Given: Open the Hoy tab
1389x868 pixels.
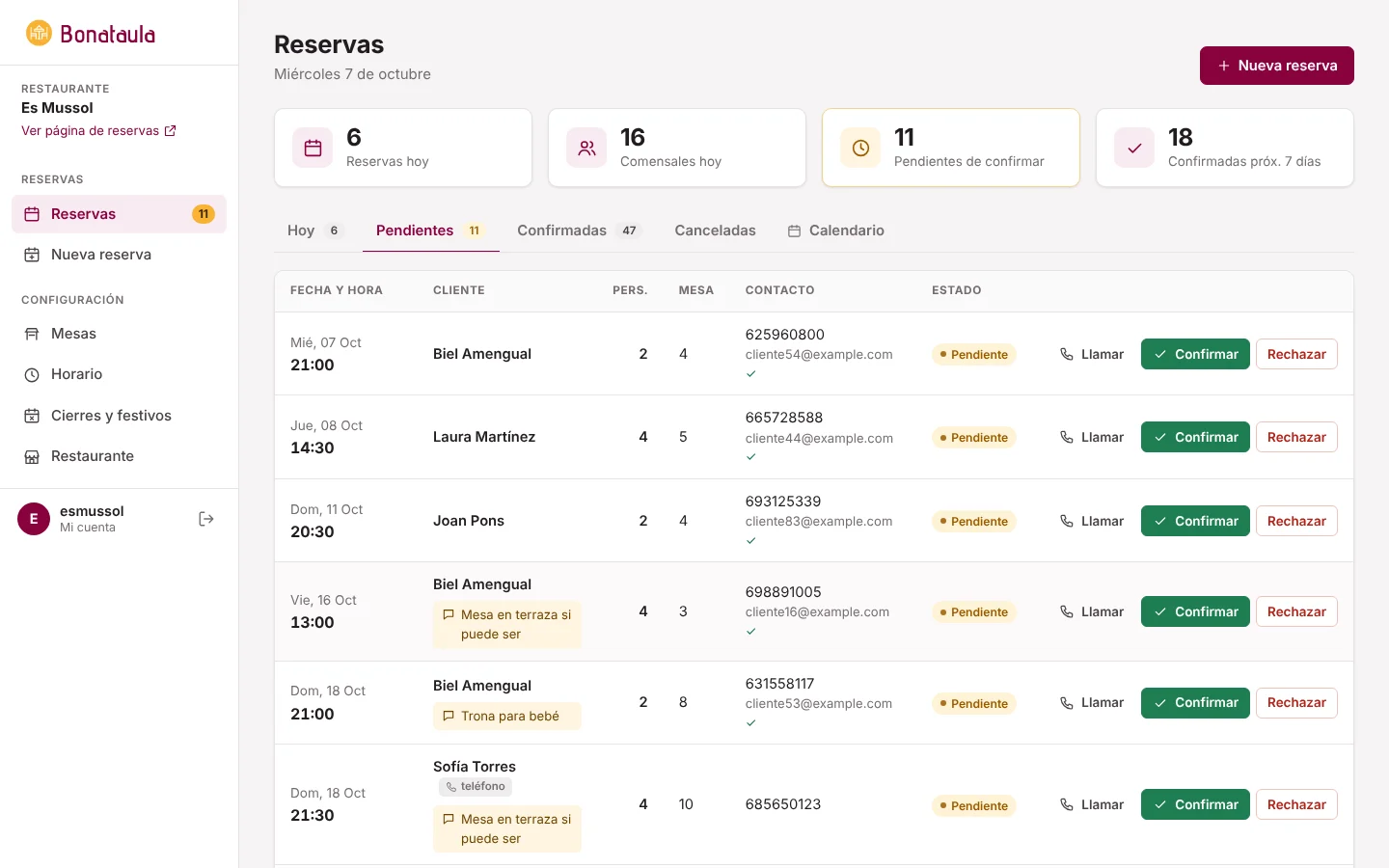Looking at the screenshot, I should pos(314,231).
